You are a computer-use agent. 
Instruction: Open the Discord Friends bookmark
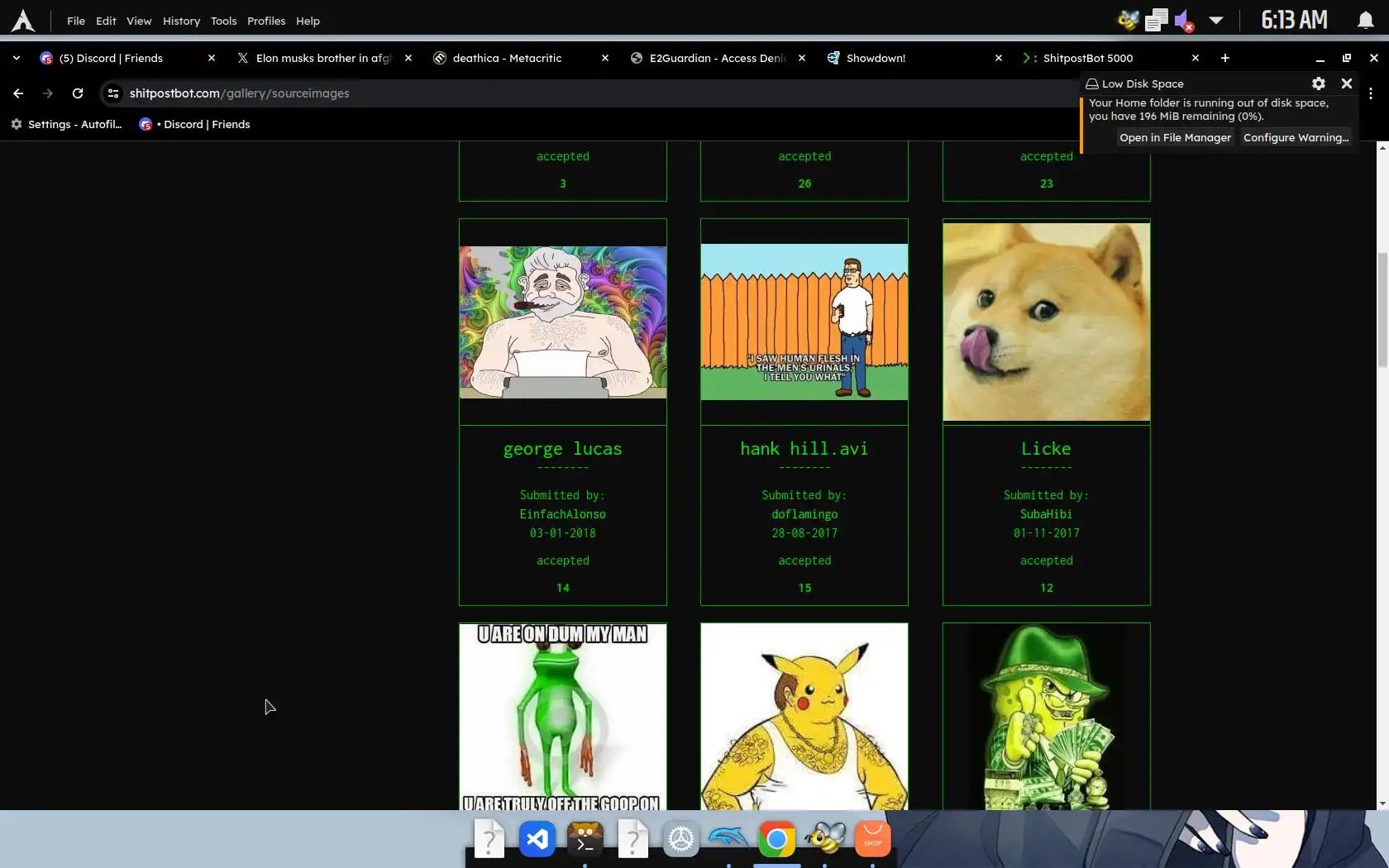coord(195,124)
